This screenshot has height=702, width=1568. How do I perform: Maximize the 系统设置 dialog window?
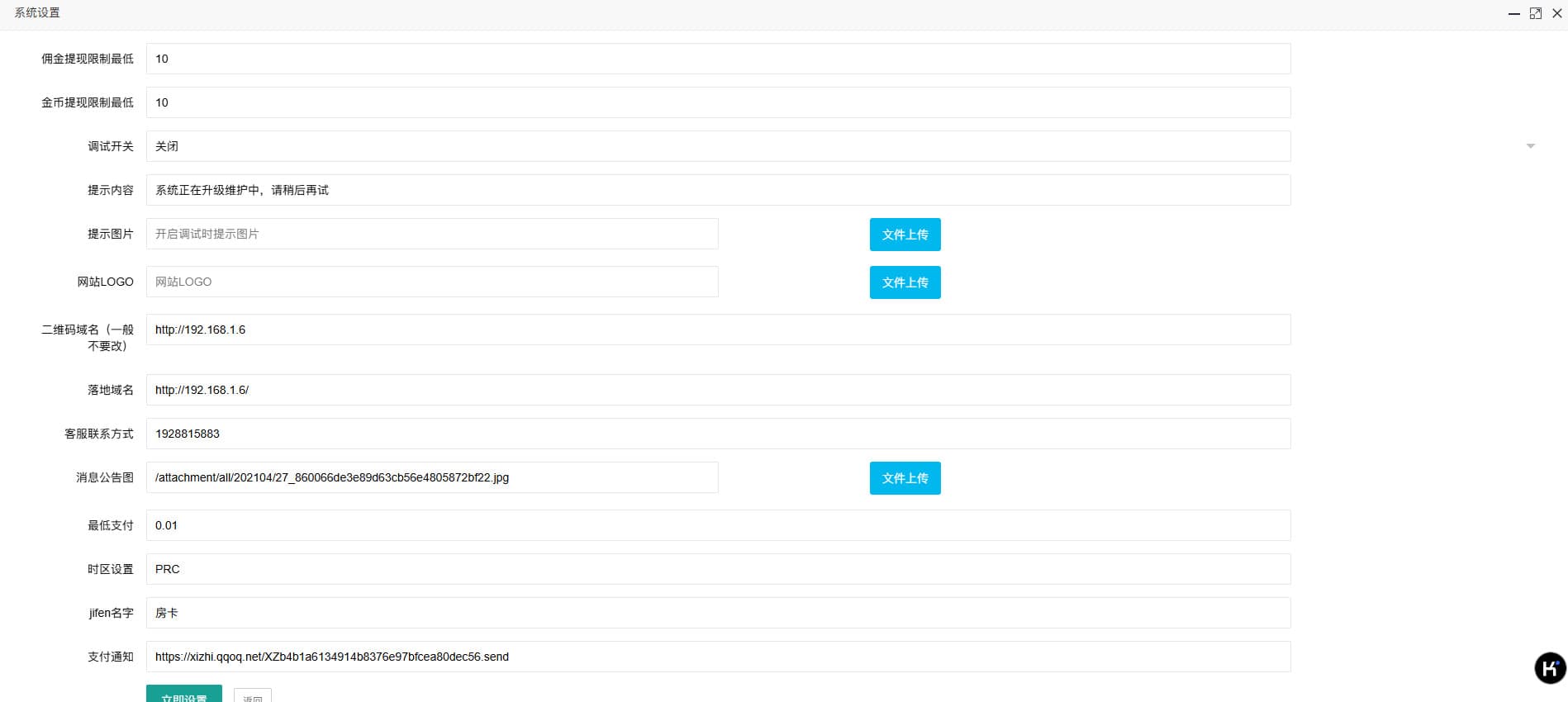point(1536,13)
